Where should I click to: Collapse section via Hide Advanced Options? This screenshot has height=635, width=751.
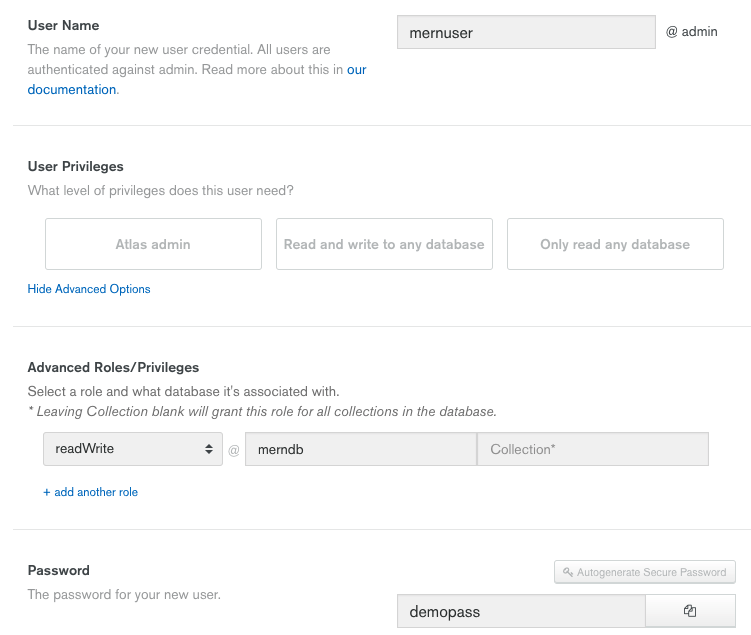(x=89, y=289)
